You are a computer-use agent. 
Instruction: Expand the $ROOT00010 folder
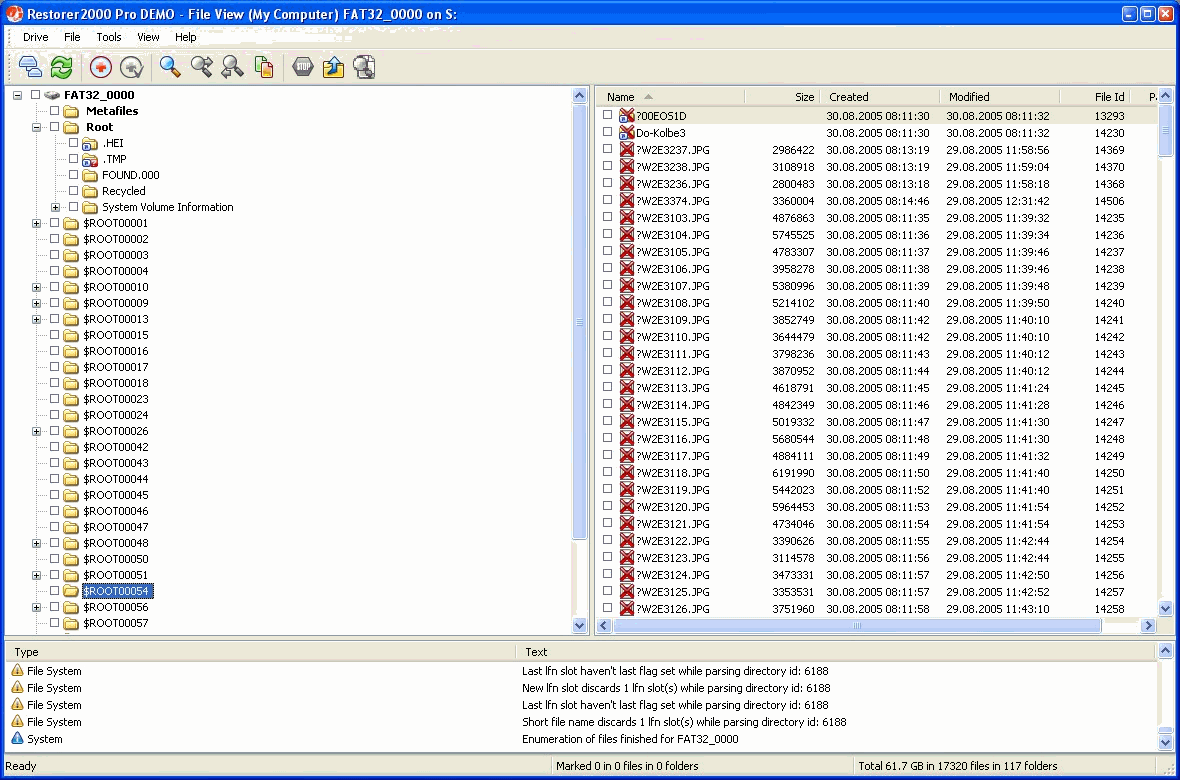coord(36,287)
